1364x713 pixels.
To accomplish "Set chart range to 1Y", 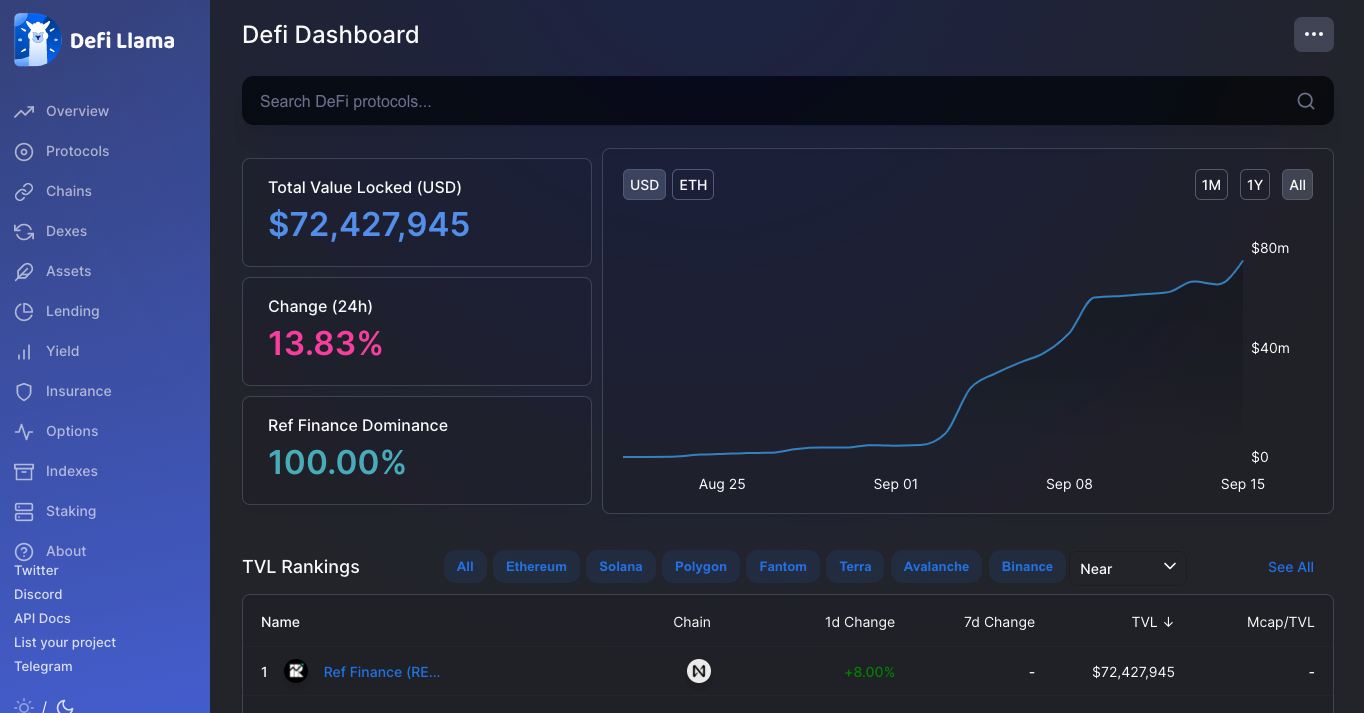I will 1255,185.
